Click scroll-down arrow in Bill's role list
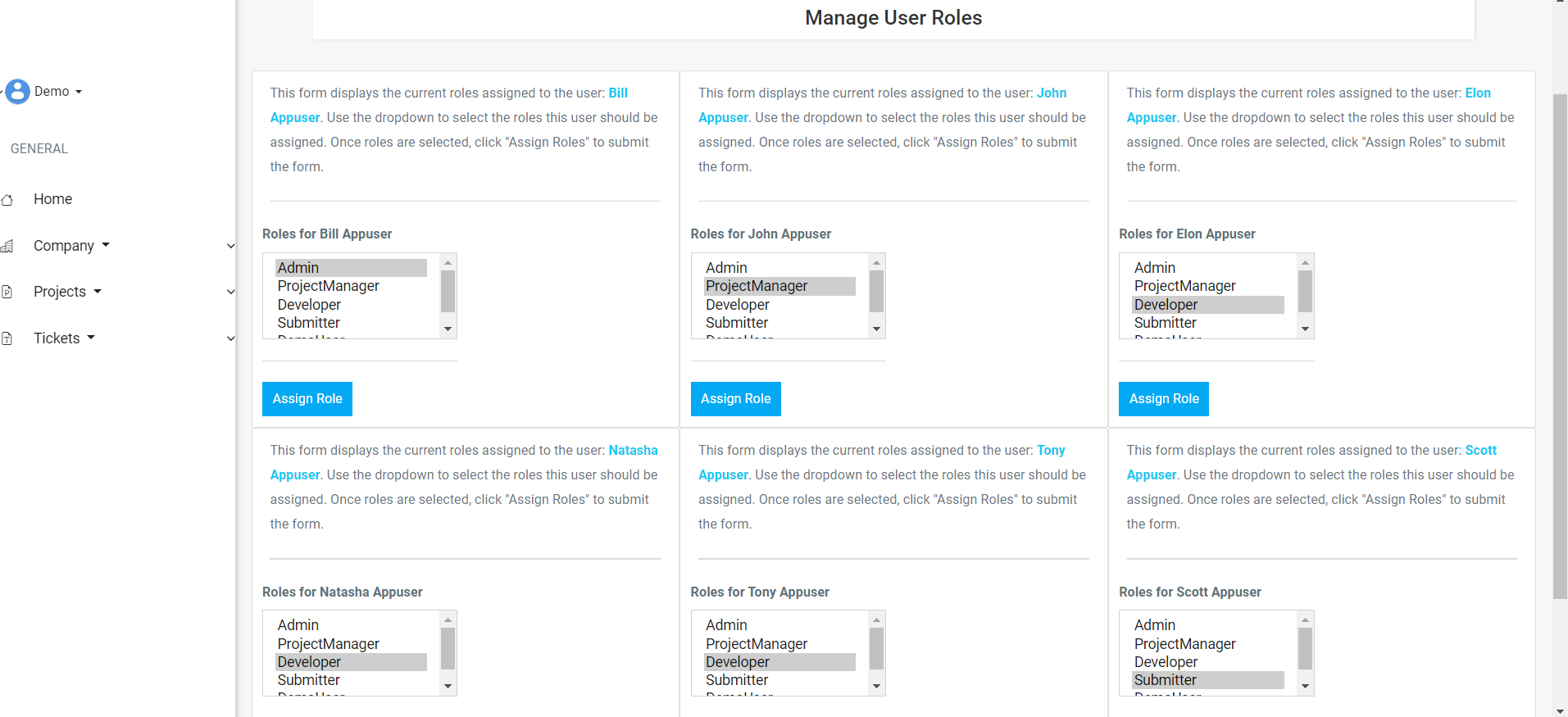 [x=448, y=329]
